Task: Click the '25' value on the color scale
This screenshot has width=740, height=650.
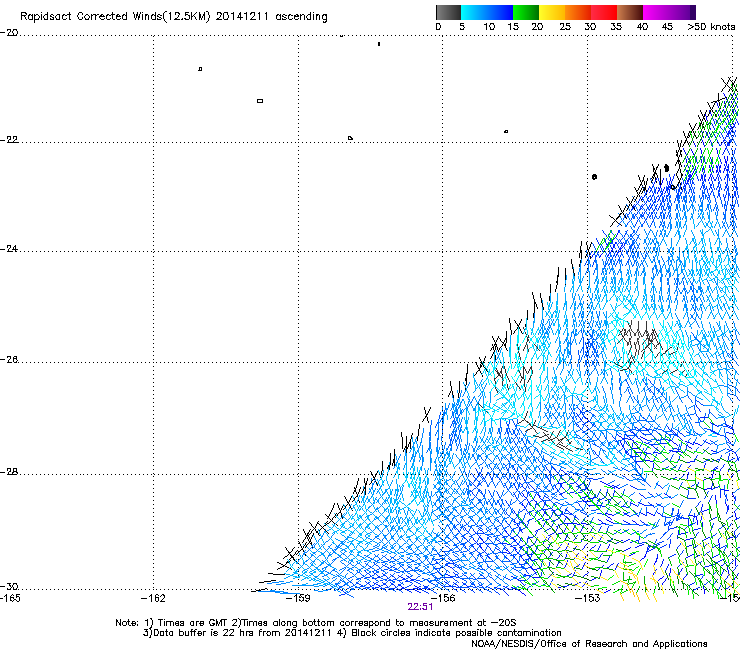Action: pos(565,26)
